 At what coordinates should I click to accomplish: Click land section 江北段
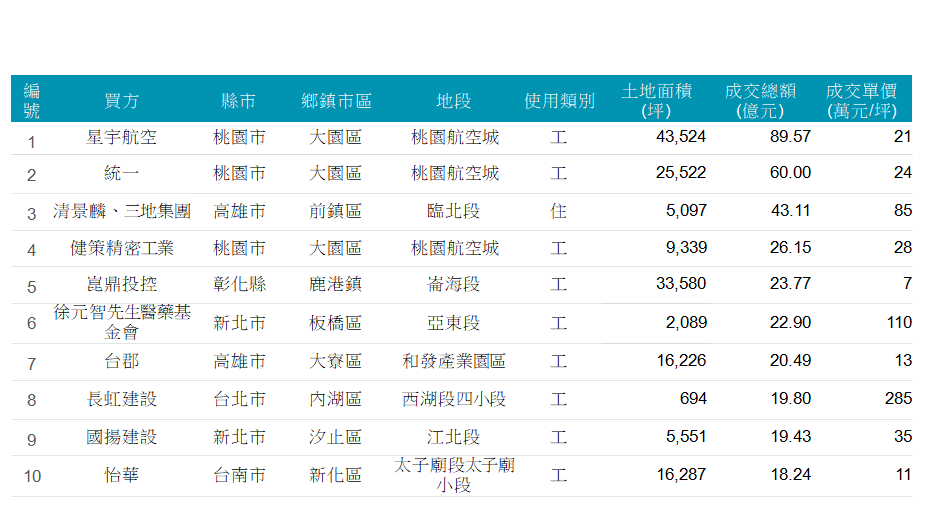tap(454, 437)
